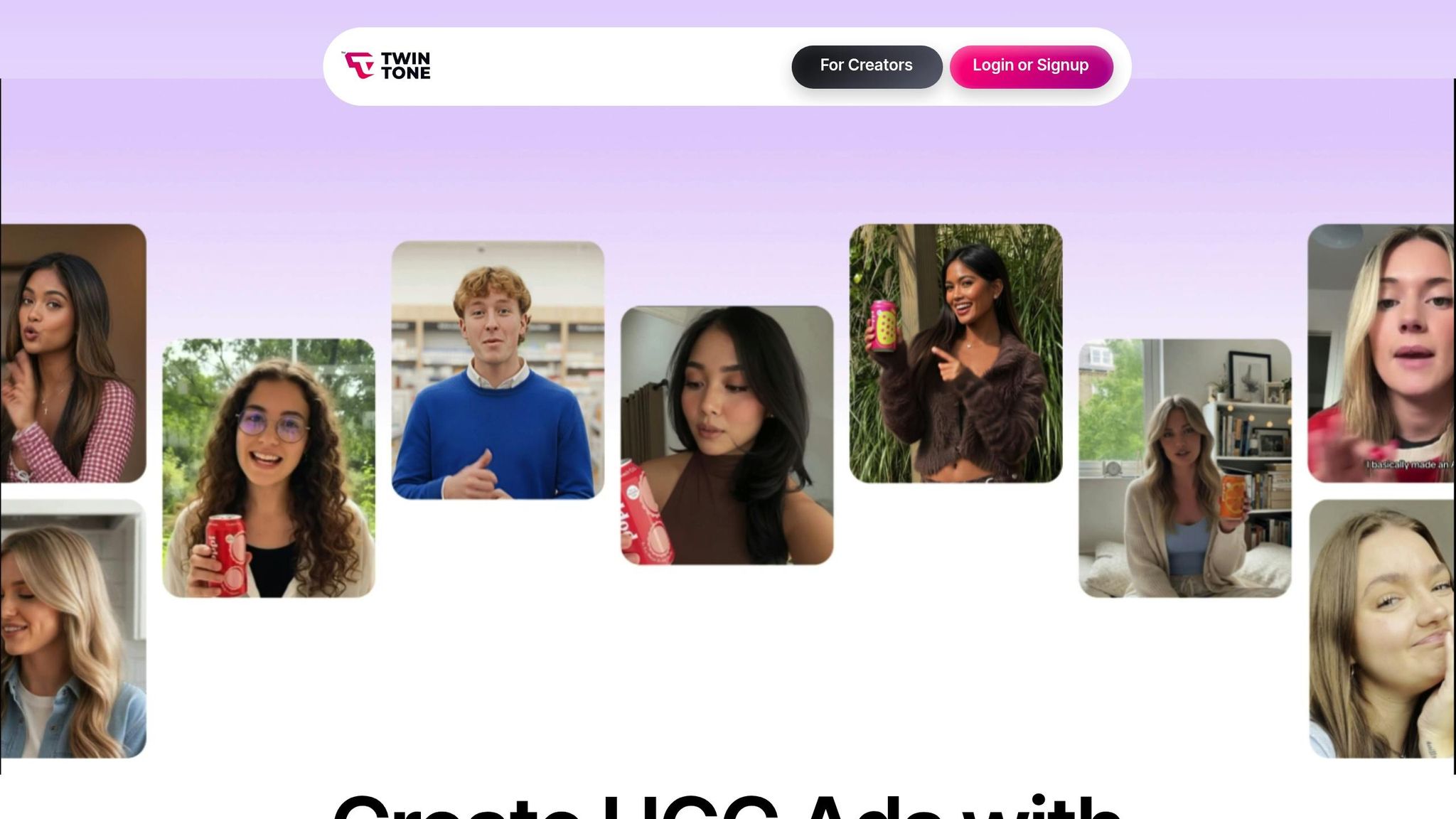Select curly-haired woman with glasses thumbnail
The height and width of the screenshot is (819, 1456).
pyautogui.click(x=269, y=468)
